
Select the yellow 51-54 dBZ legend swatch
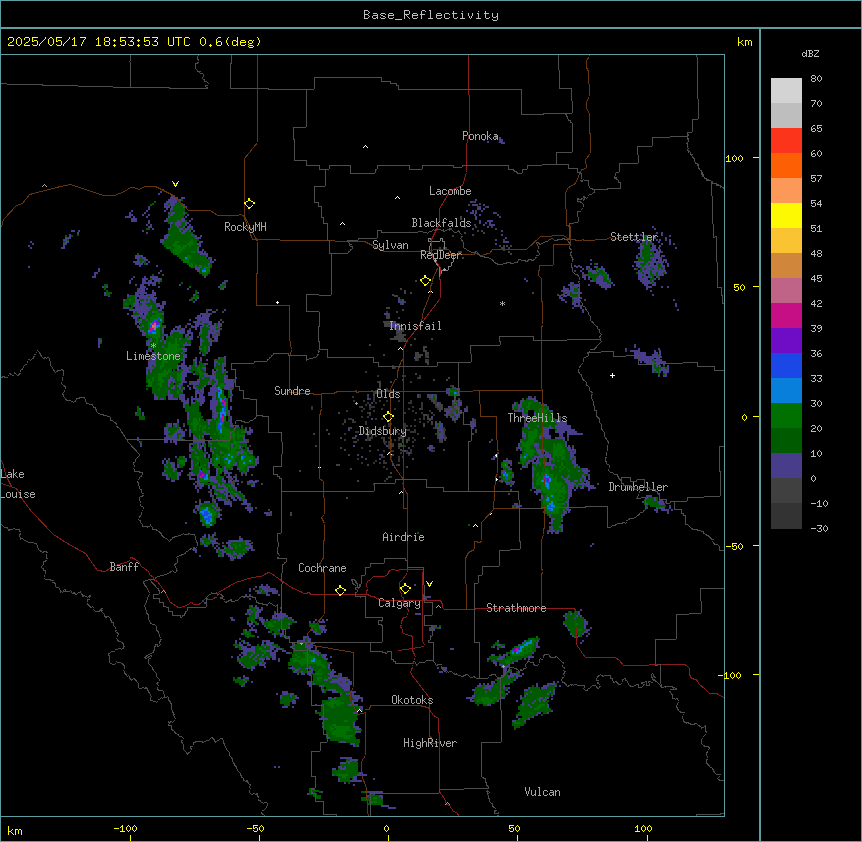pos(786,215)
